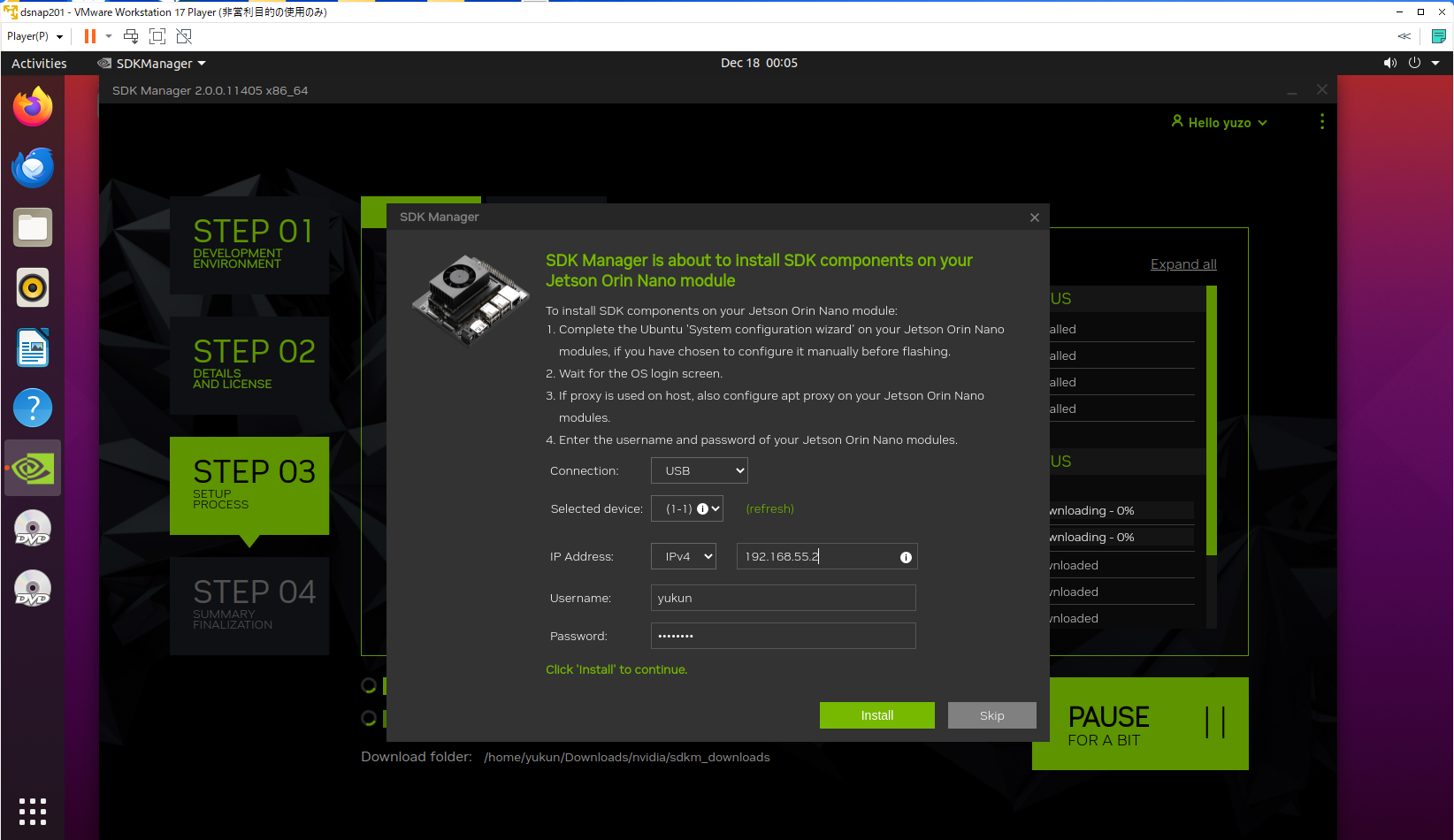Image resolution: width=1454 pixels, height=840 pixels.
Task: Open Activities overview
Action: click(39, 64)
